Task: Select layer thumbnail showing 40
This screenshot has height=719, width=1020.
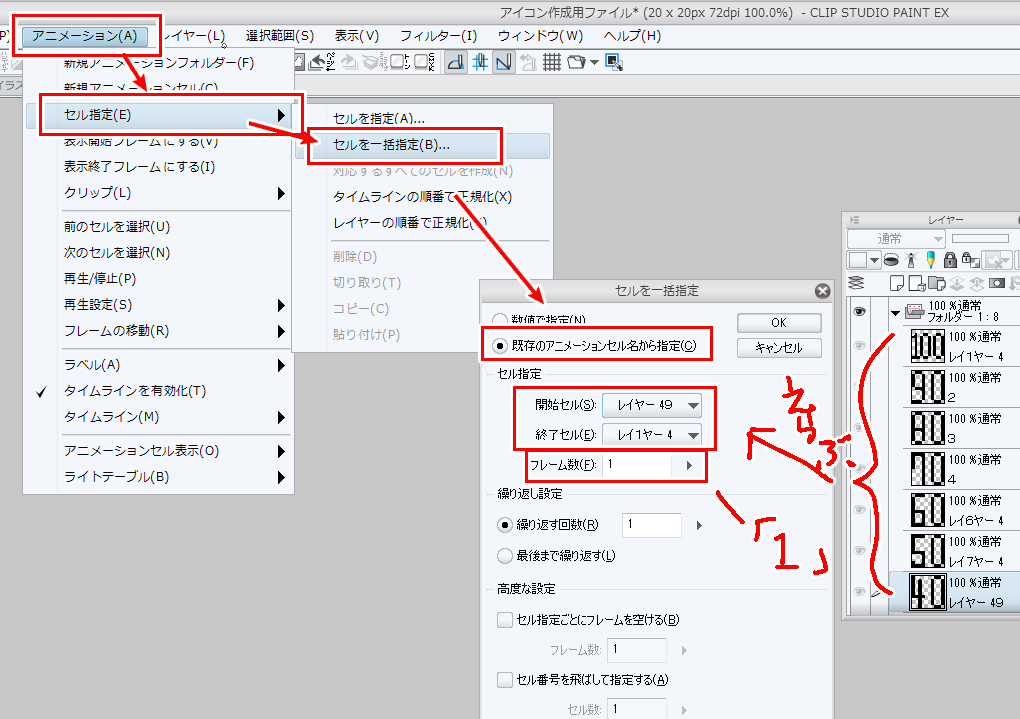Action: point(926,591)
